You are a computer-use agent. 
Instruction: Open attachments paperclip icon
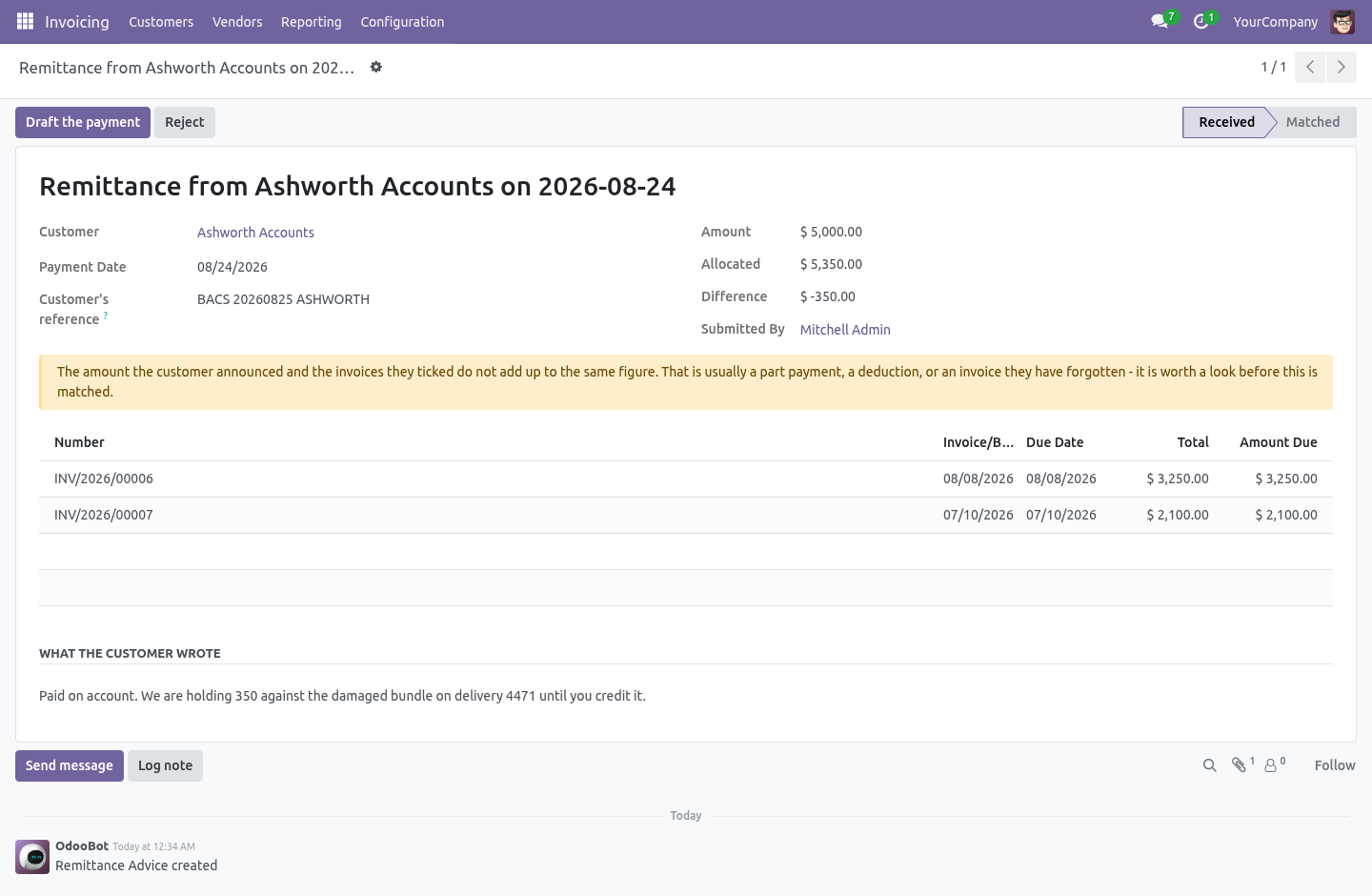pos(1241,764)
